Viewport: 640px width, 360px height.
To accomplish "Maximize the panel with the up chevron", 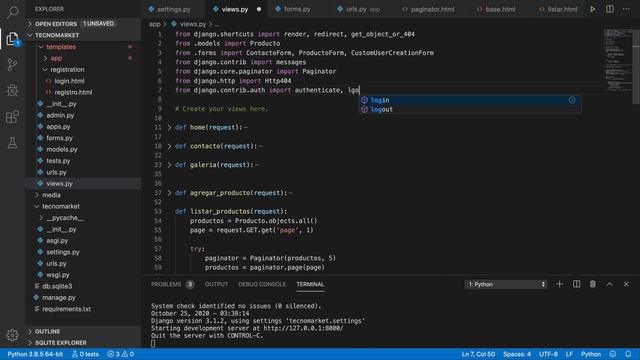I will tap(609, 284).
